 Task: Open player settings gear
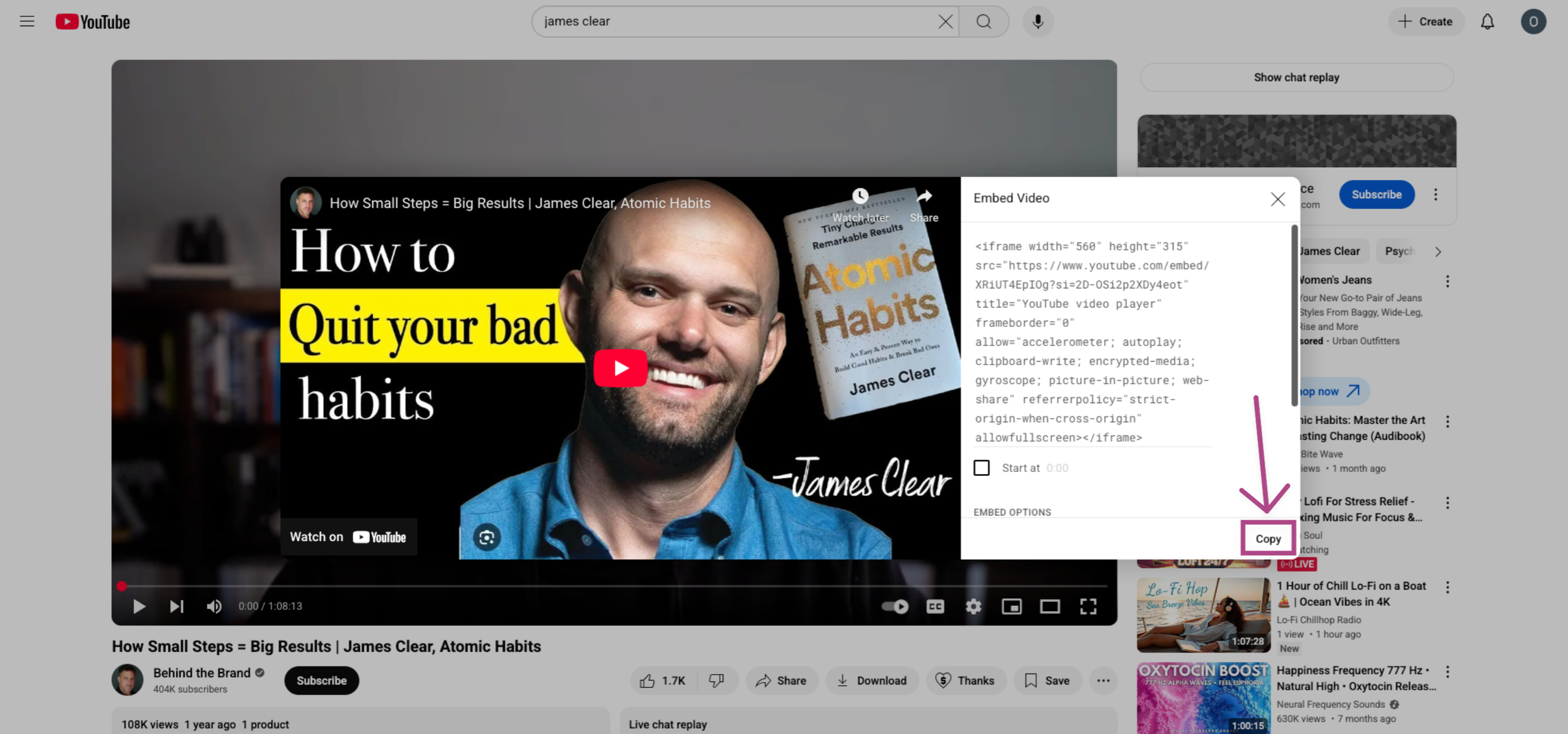tap(974, 606)
